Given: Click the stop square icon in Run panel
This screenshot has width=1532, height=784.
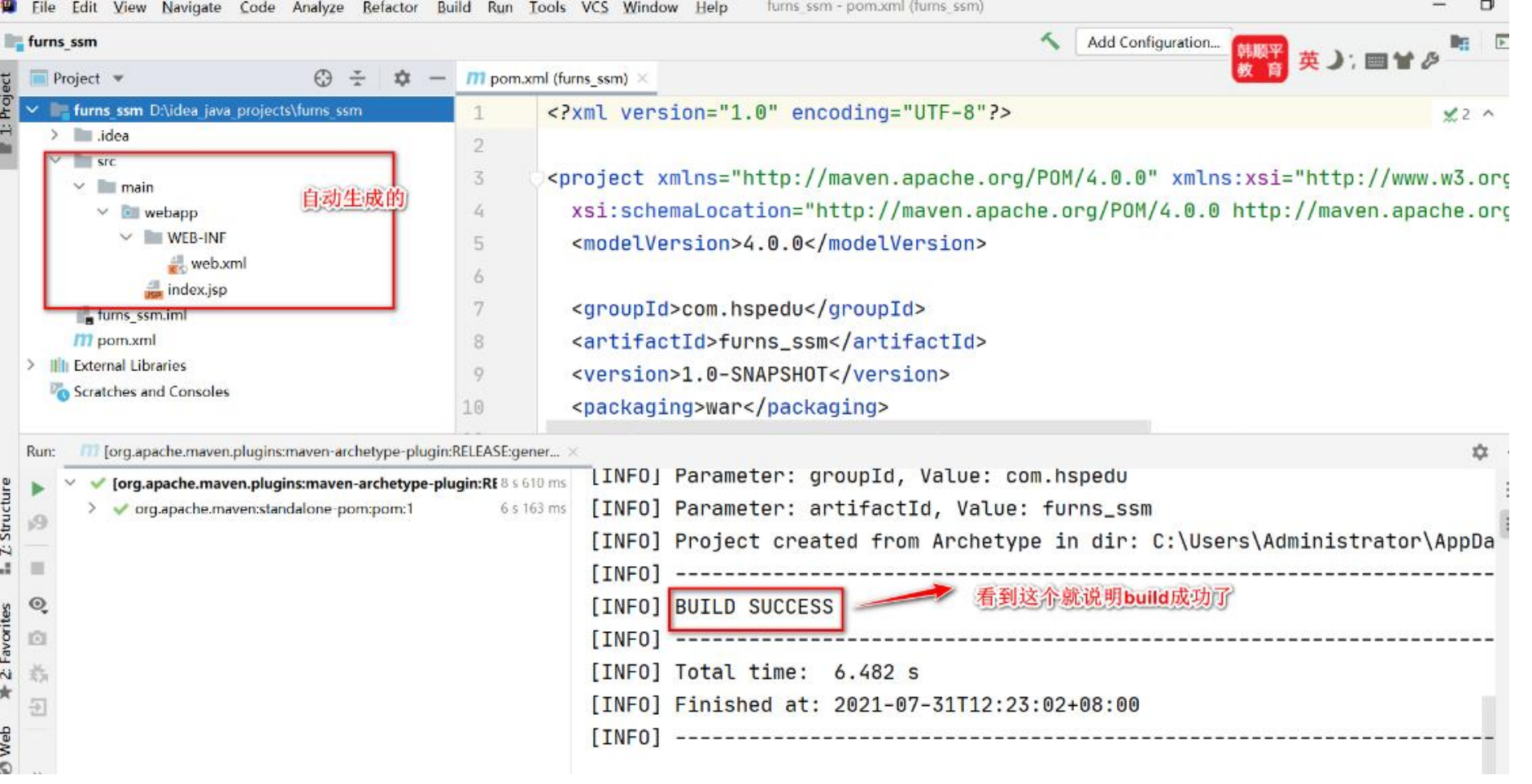Looking at the screenshot, I should point(37,568).
